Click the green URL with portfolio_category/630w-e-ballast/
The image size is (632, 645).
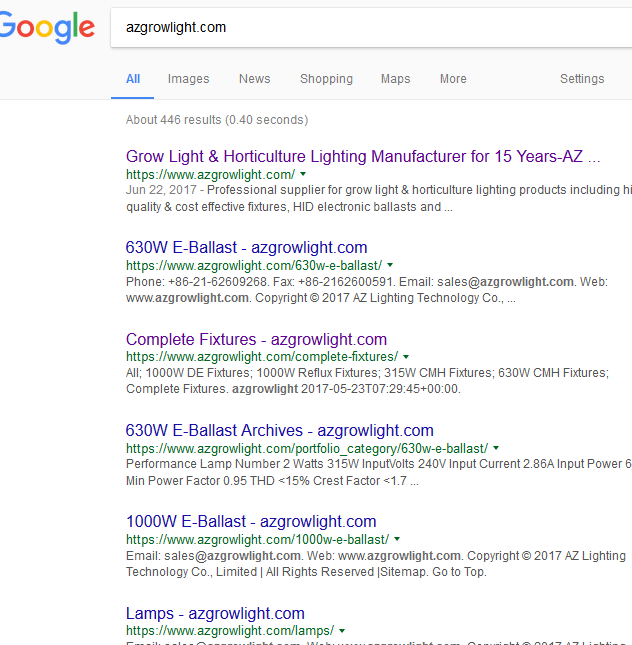pyautogui.click(x=307, y=448)
